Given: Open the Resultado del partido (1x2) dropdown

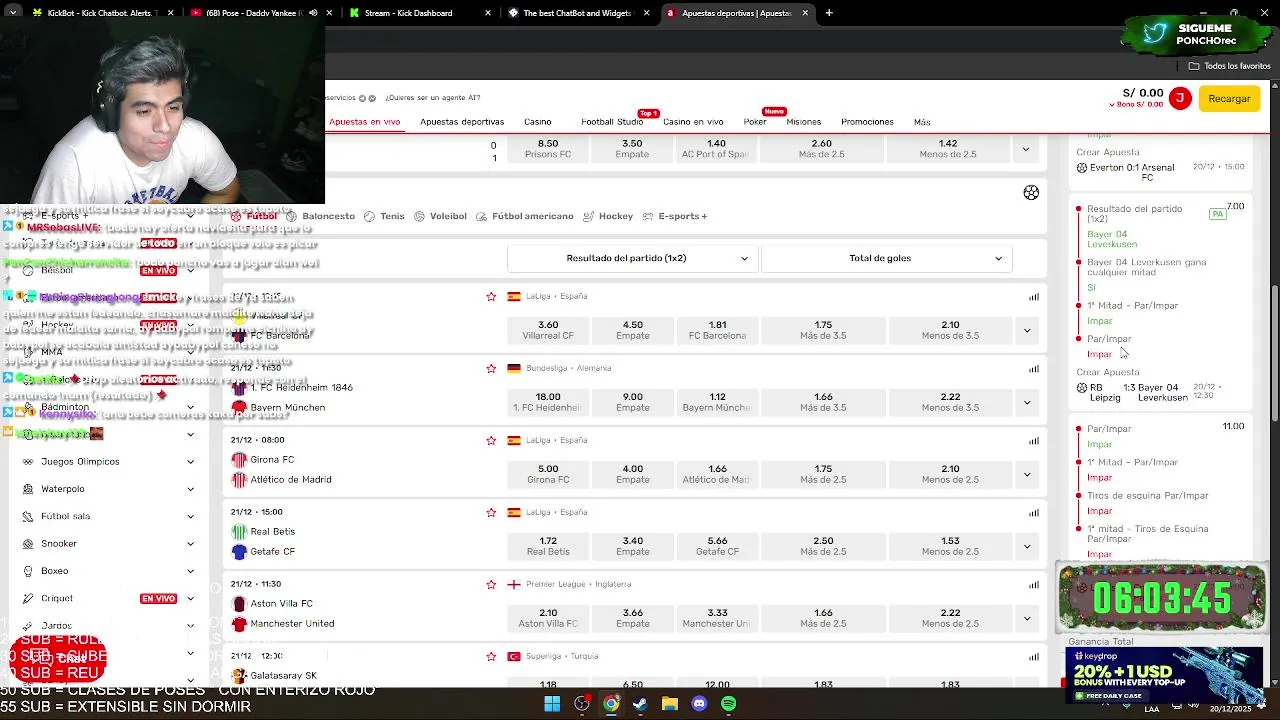Looking at the screenshot, I should tap(632, 258).
